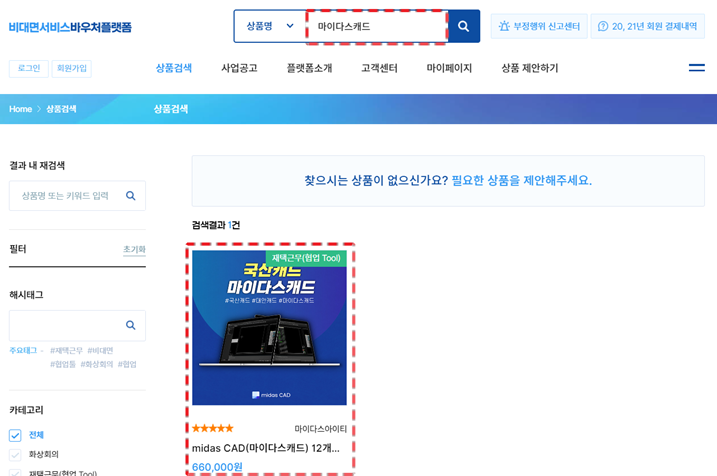Open the 플랫폼소개 menu
Image resolution: width=717 pixels, height=476 pixels.
[x=309, y=68]
